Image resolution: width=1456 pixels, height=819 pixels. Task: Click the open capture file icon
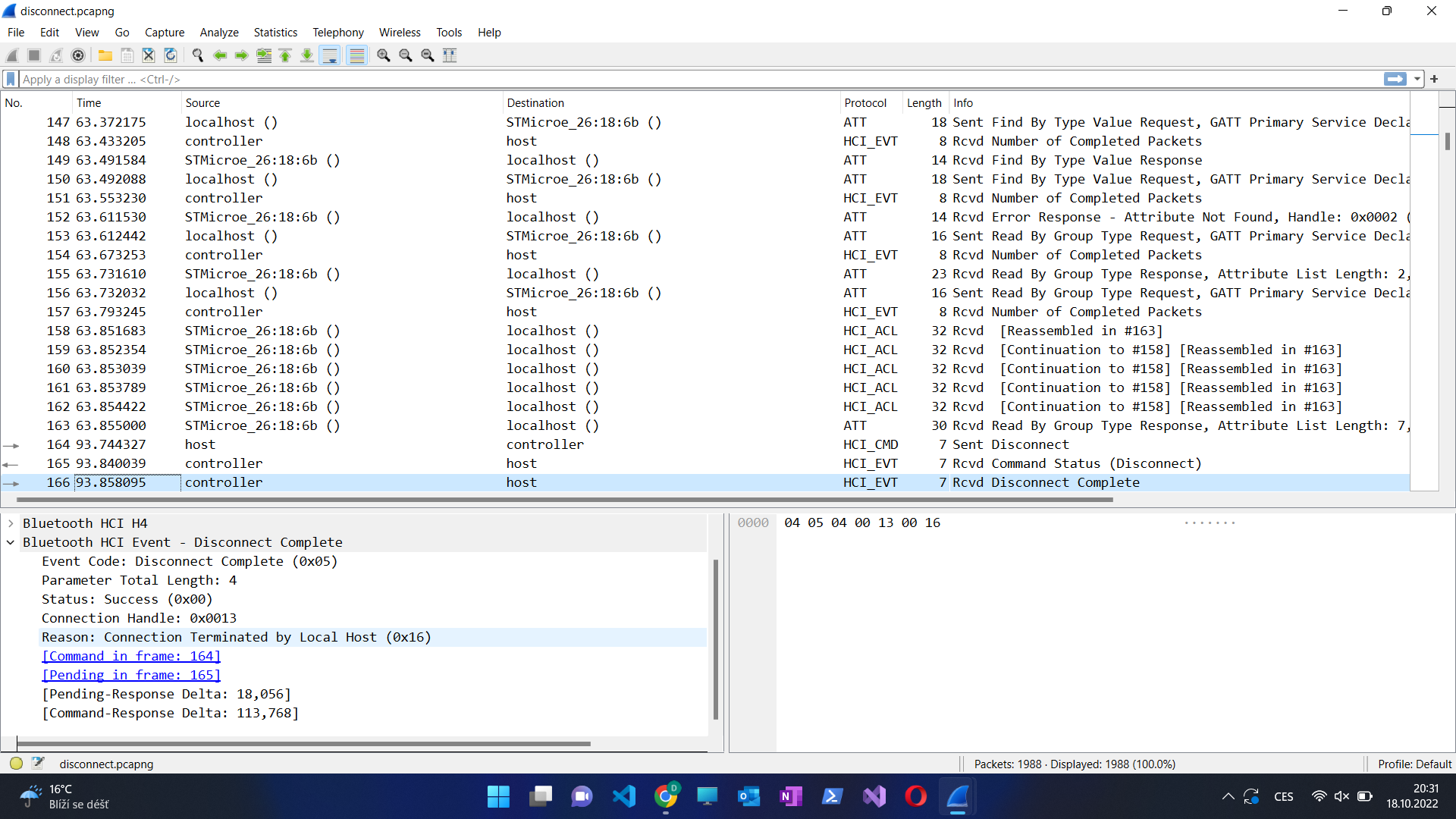(x=104, y=55)
